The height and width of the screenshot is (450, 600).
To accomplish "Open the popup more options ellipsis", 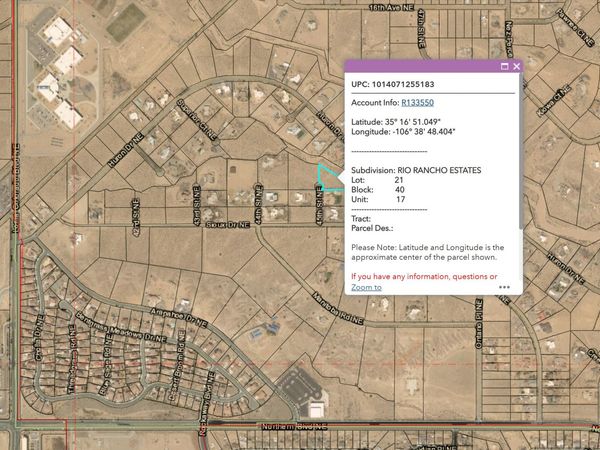I will coord(504,287).
